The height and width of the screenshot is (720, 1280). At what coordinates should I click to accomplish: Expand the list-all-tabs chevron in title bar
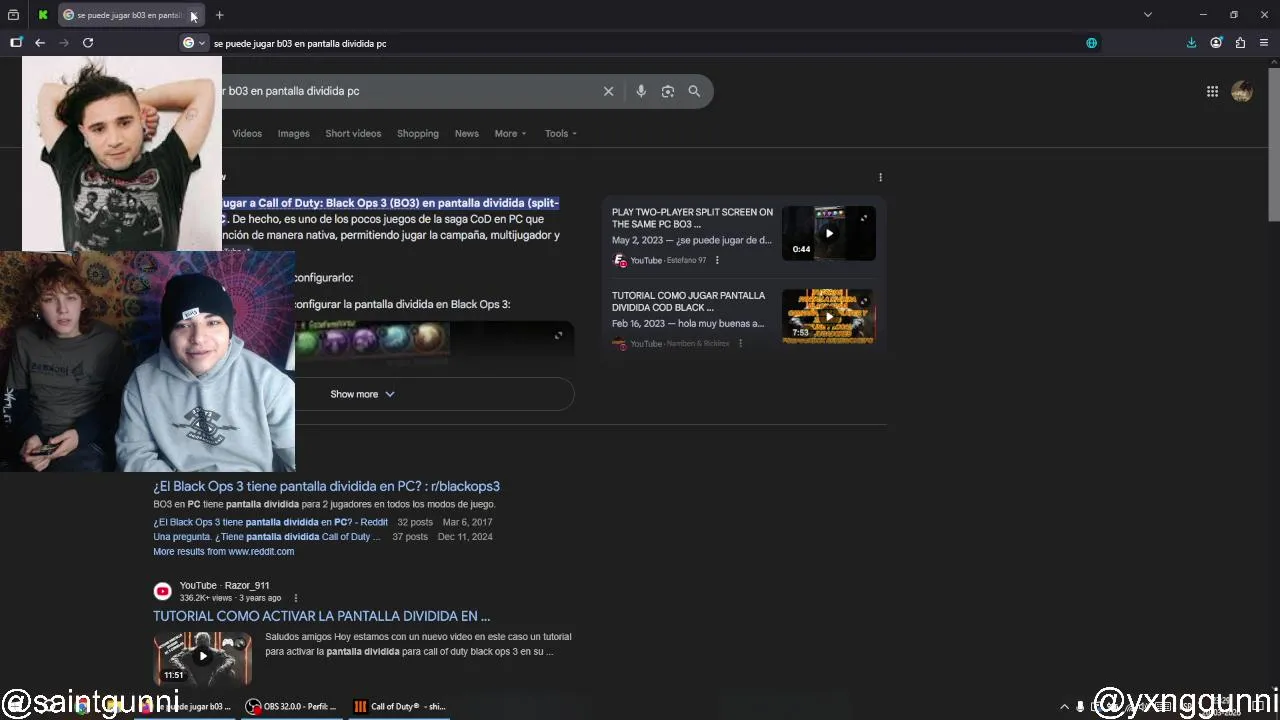tap(1148, 15)
